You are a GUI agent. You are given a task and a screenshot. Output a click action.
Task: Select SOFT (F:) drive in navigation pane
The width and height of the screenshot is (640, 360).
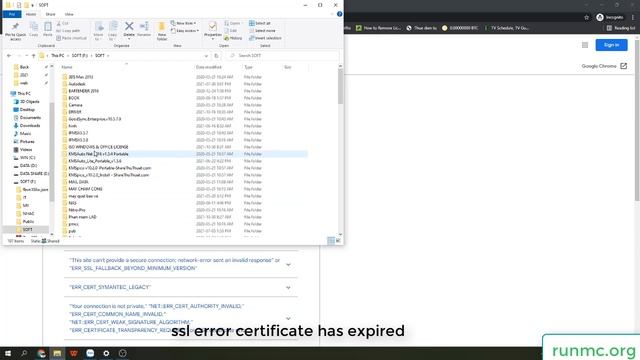point(27,182)
